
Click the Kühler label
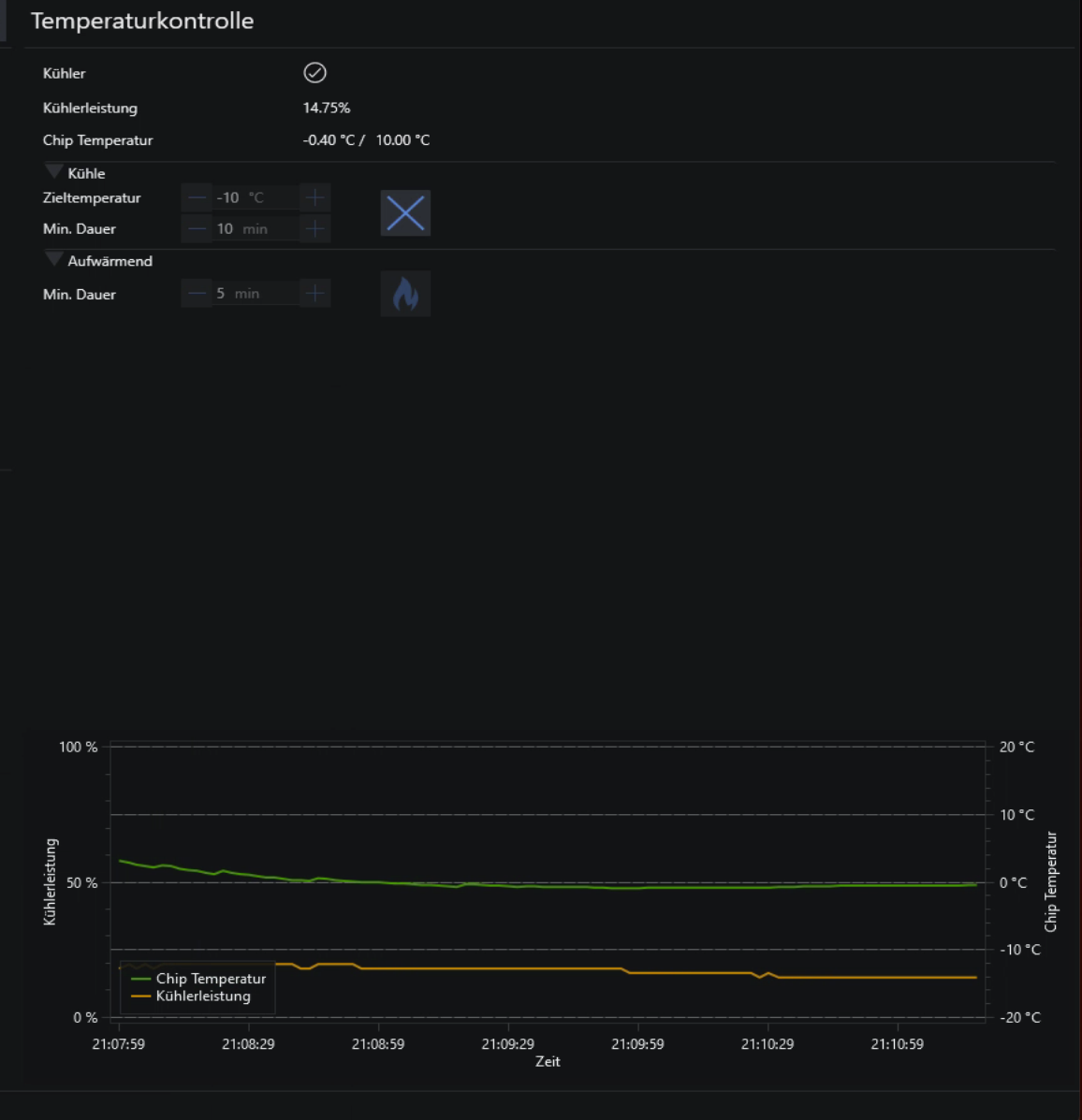[65, 74]
